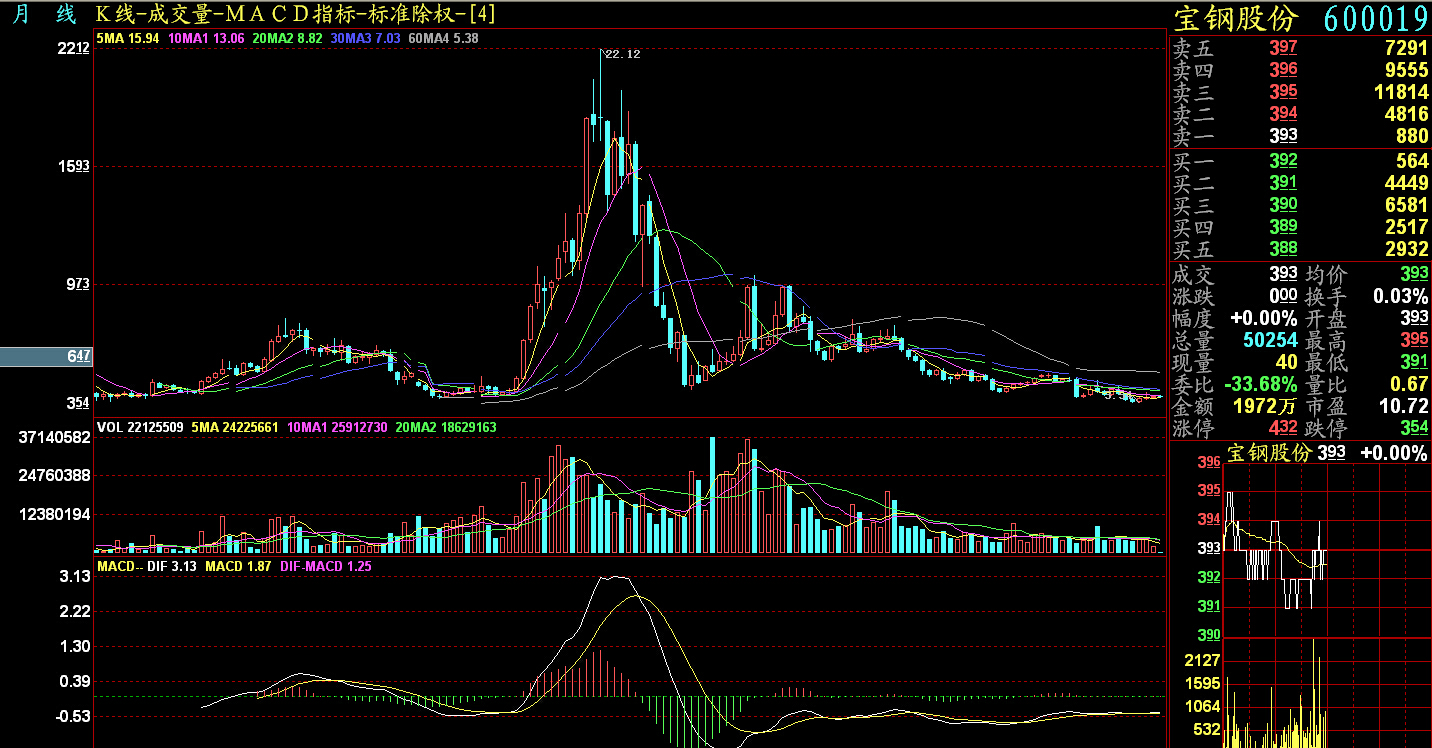Select the 买三 bid row
This screenshot has height=748, width=1432.
pos(1300,205)
